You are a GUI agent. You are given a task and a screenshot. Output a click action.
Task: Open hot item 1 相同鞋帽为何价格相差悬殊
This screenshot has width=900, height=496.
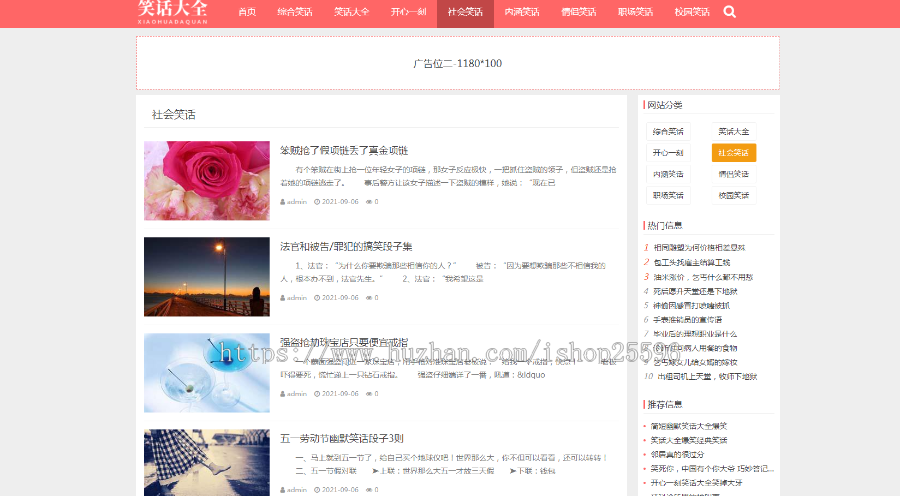tap(699, 247)
